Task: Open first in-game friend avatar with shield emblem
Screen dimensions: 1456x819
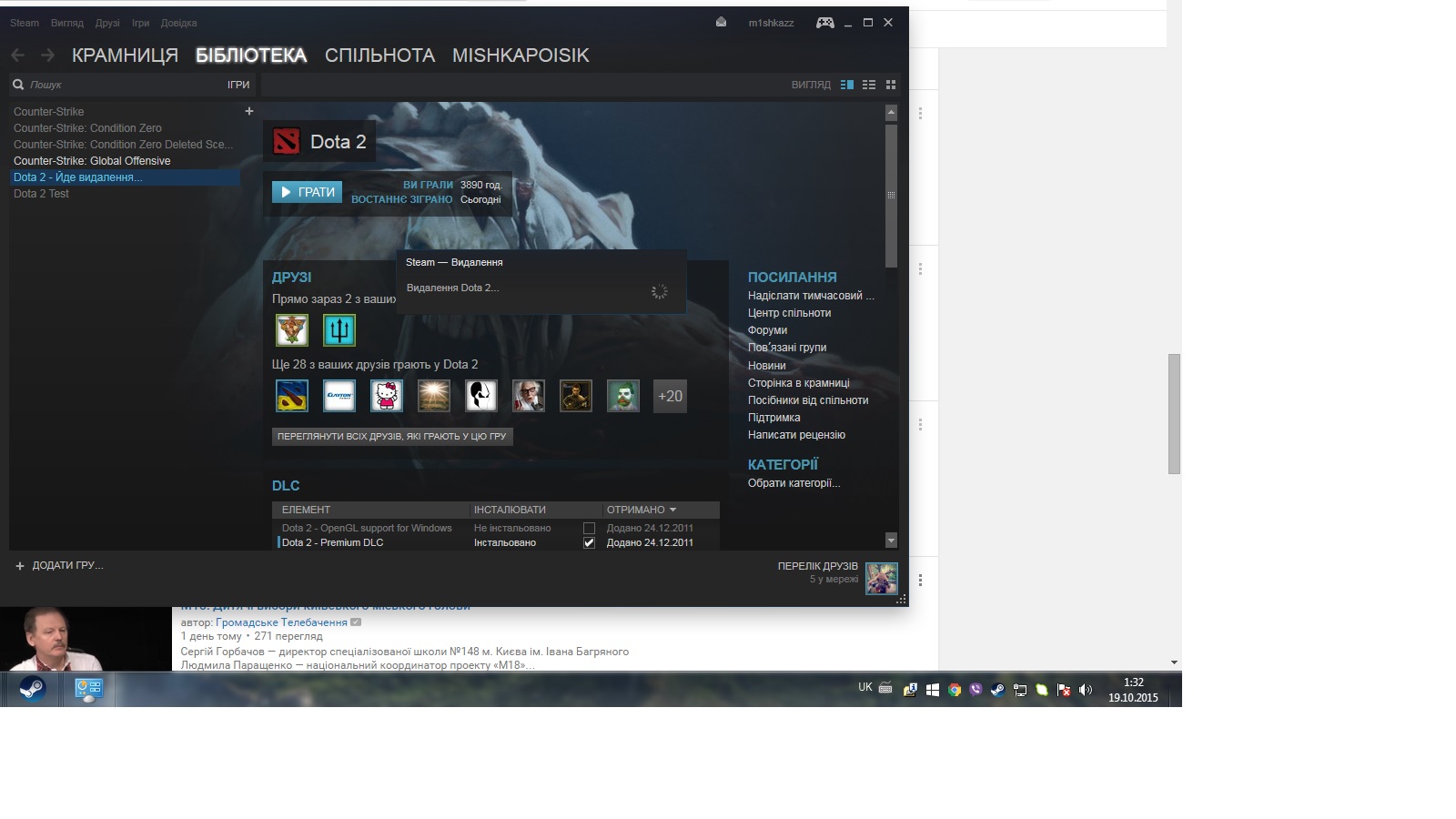Action: click(292, 330)
